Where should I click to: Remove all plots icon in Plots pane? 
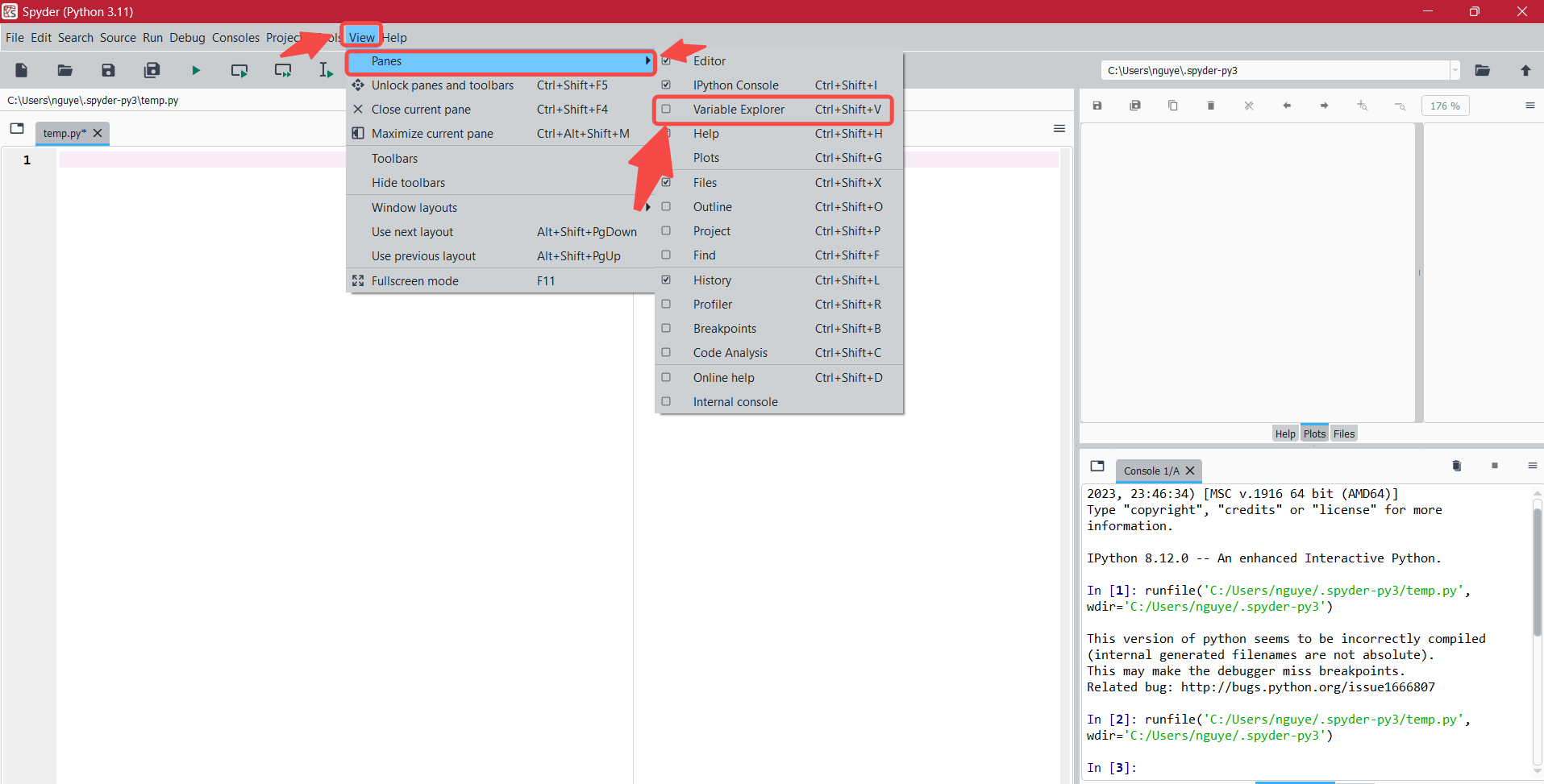click(x=1249, y=106)
